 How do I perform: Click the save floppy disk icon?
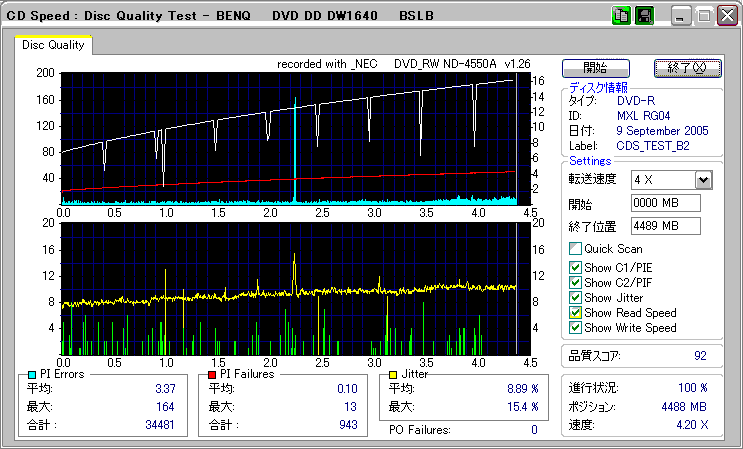tap(644, 17)
